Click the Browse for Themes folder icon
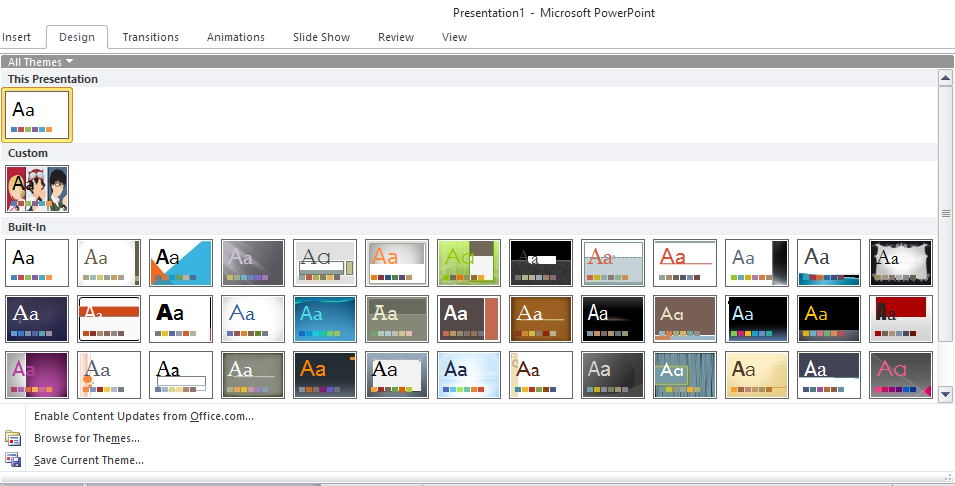Image resolution: width=955 pixels, height=486 pixels. (13, 438)
